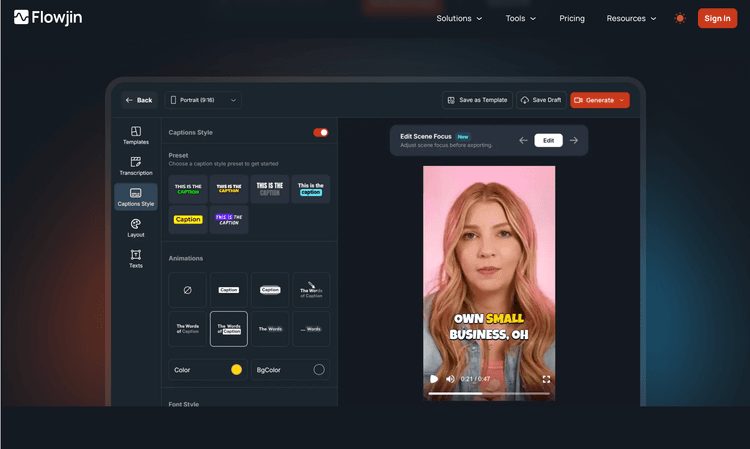
Task: Click the Back button
Action: coord(139,100)
